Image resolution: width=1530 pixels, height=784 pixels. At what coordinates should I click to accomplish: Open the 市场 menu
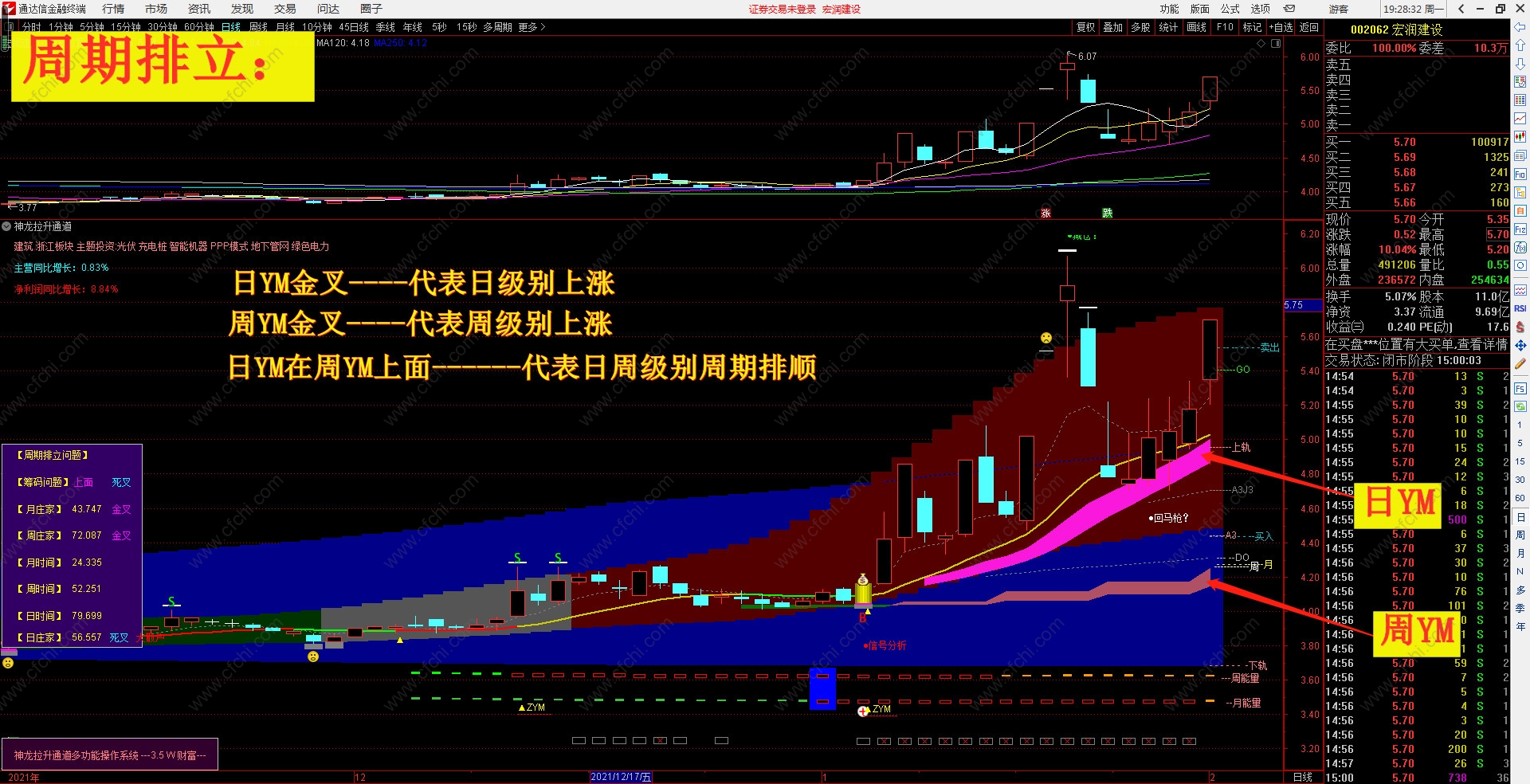click(156, 9)
